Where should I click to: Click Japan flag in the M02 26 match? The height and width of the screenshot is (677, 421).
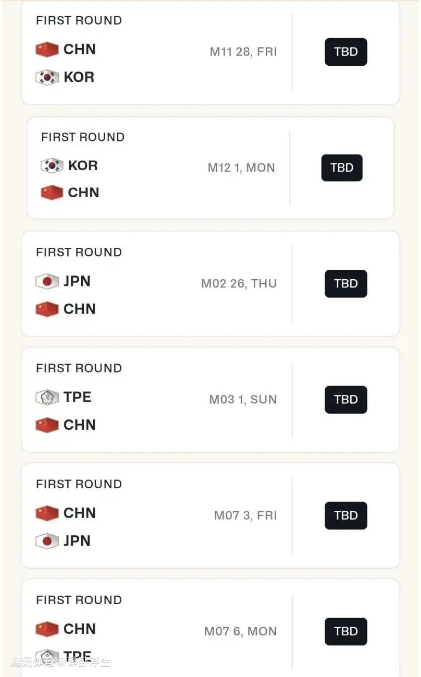click(47, 282)
